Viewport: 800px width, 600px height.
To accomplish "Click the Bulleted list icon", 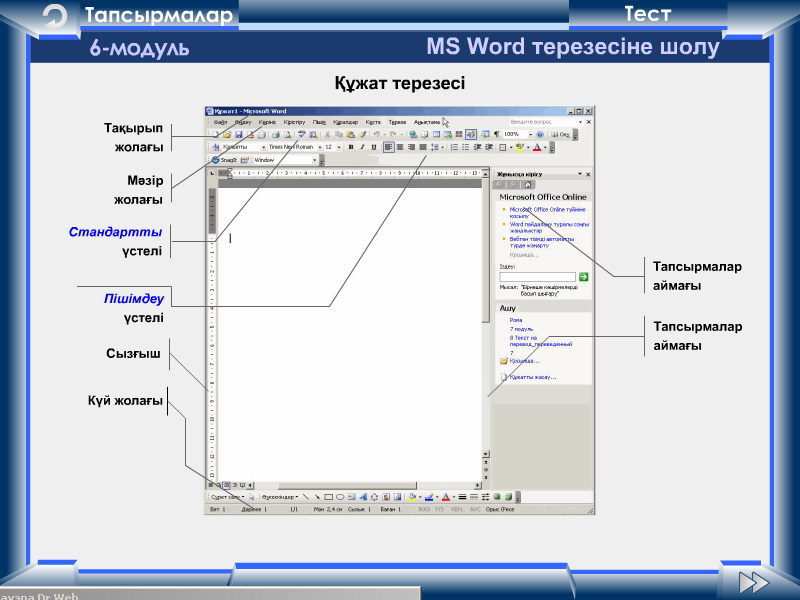I will pos(465,147).
